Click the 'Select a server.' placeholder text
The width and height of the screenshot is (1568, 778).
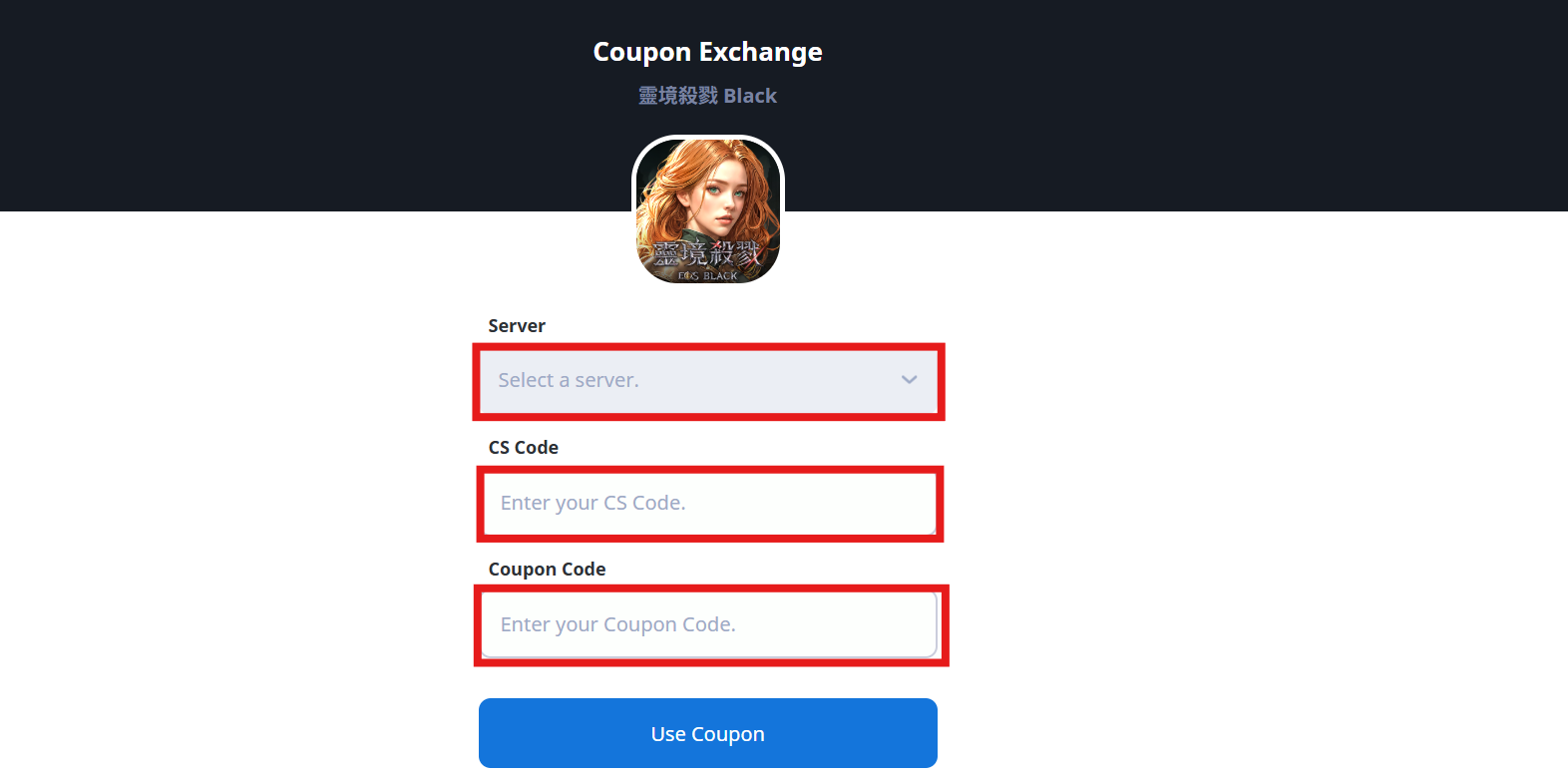[x=569, y=380]
